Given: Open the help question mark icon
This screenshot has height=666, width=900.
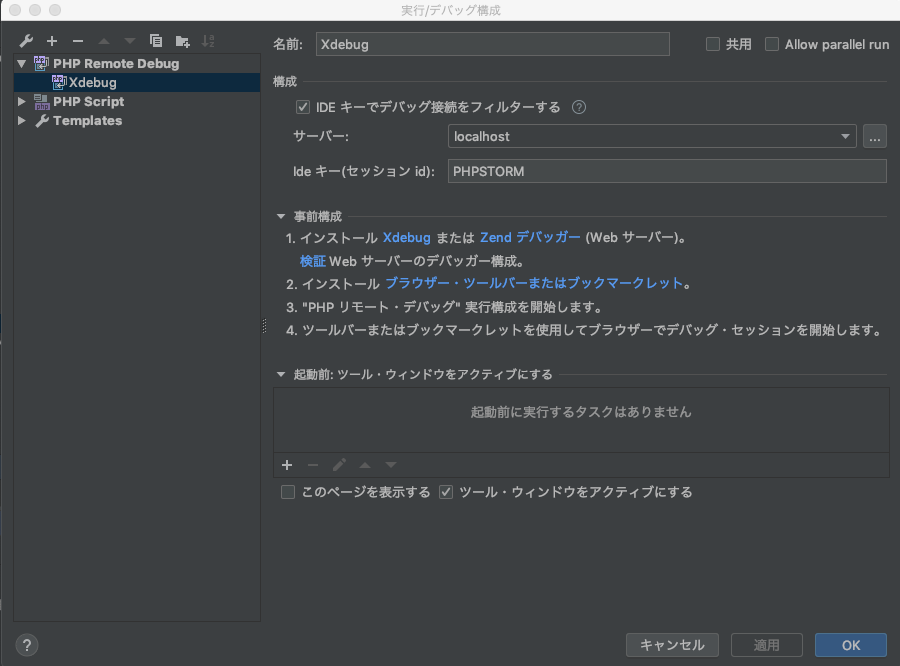Looking at the screenshot, I should [24, 646].
